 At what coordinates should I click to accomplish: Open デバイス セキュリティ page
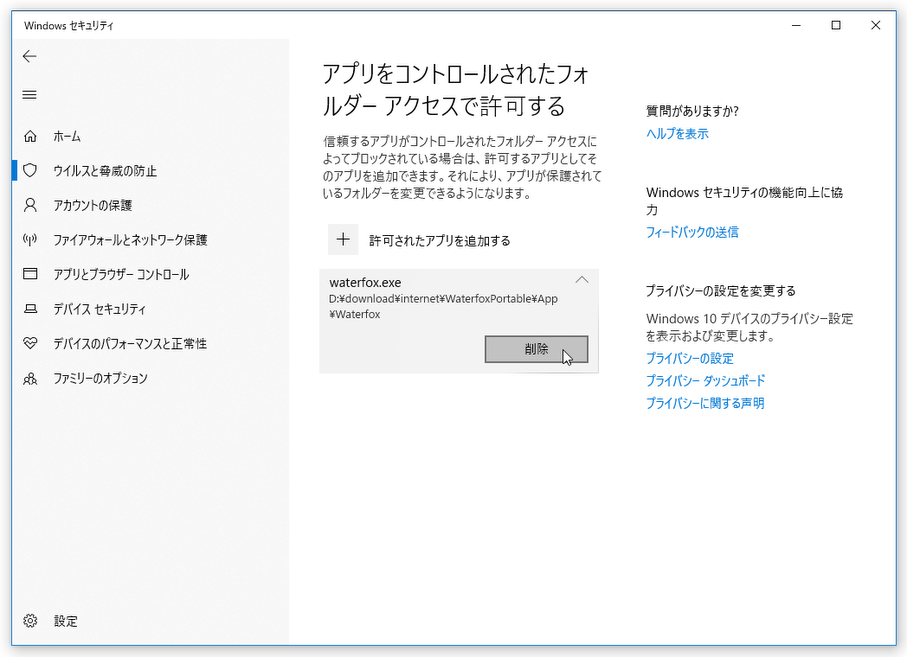[99, 309]
